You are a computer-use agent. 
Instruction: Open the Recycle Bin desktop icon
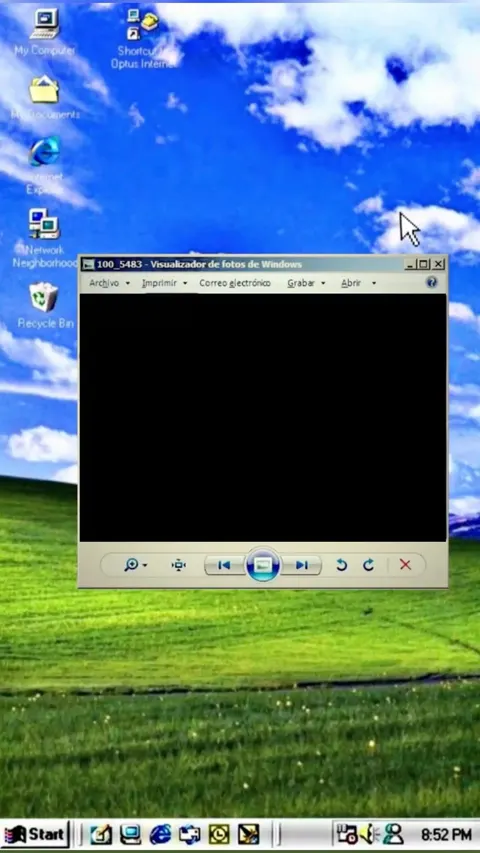(44, 296)
